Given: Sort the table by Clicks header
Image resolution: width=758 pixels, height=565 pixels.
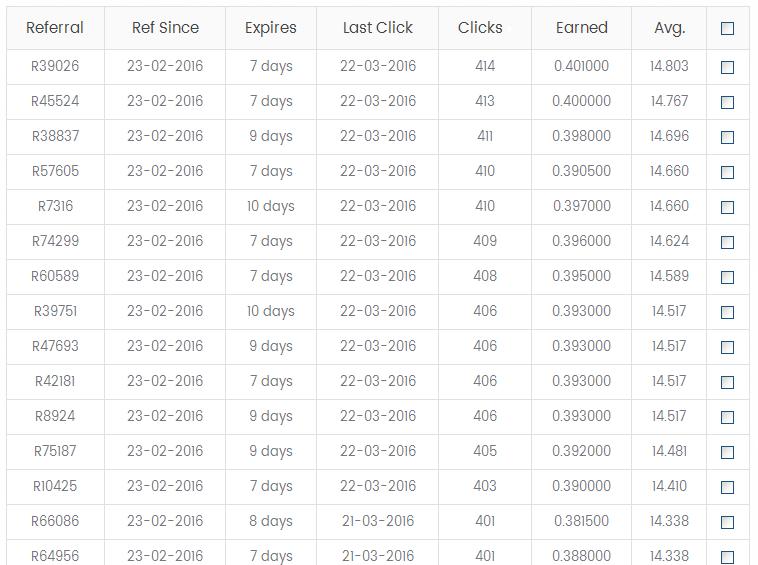Looking at the screenshot, I should click(x=480, y=28).
